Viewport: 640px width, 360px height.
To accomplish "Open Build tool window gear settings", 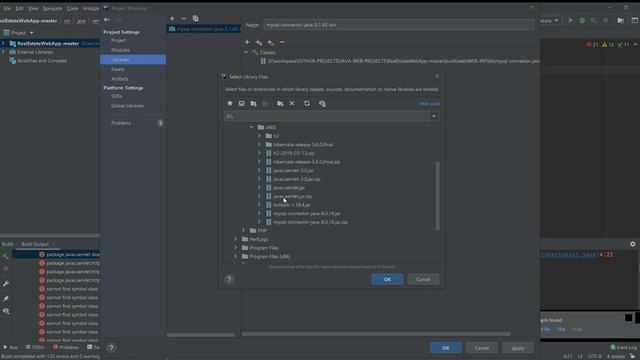I will click(633, 244).
